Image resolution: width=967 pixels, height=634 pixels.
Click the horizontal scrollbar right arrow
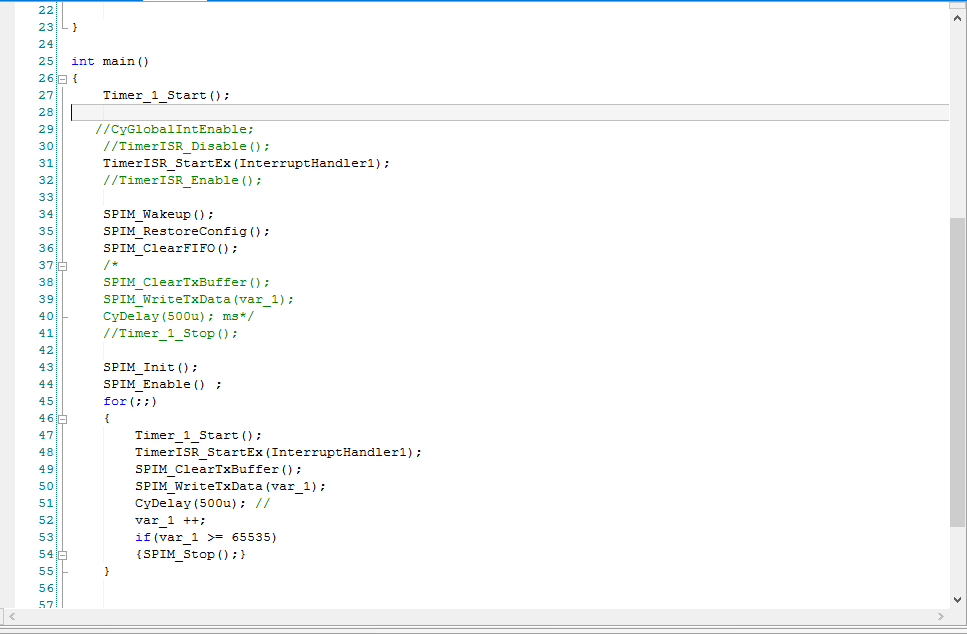point(940,616)
